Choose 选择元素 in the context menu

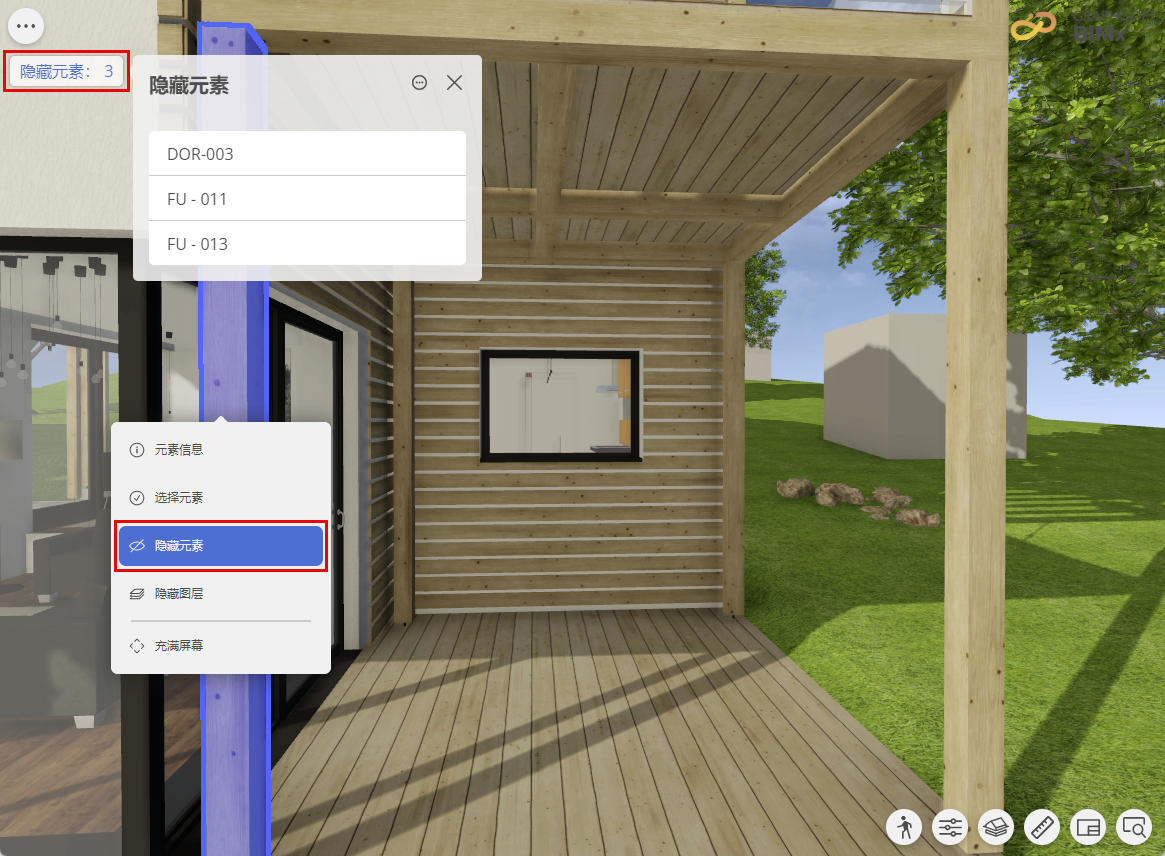pyautogui.click(x=221, y=498)
